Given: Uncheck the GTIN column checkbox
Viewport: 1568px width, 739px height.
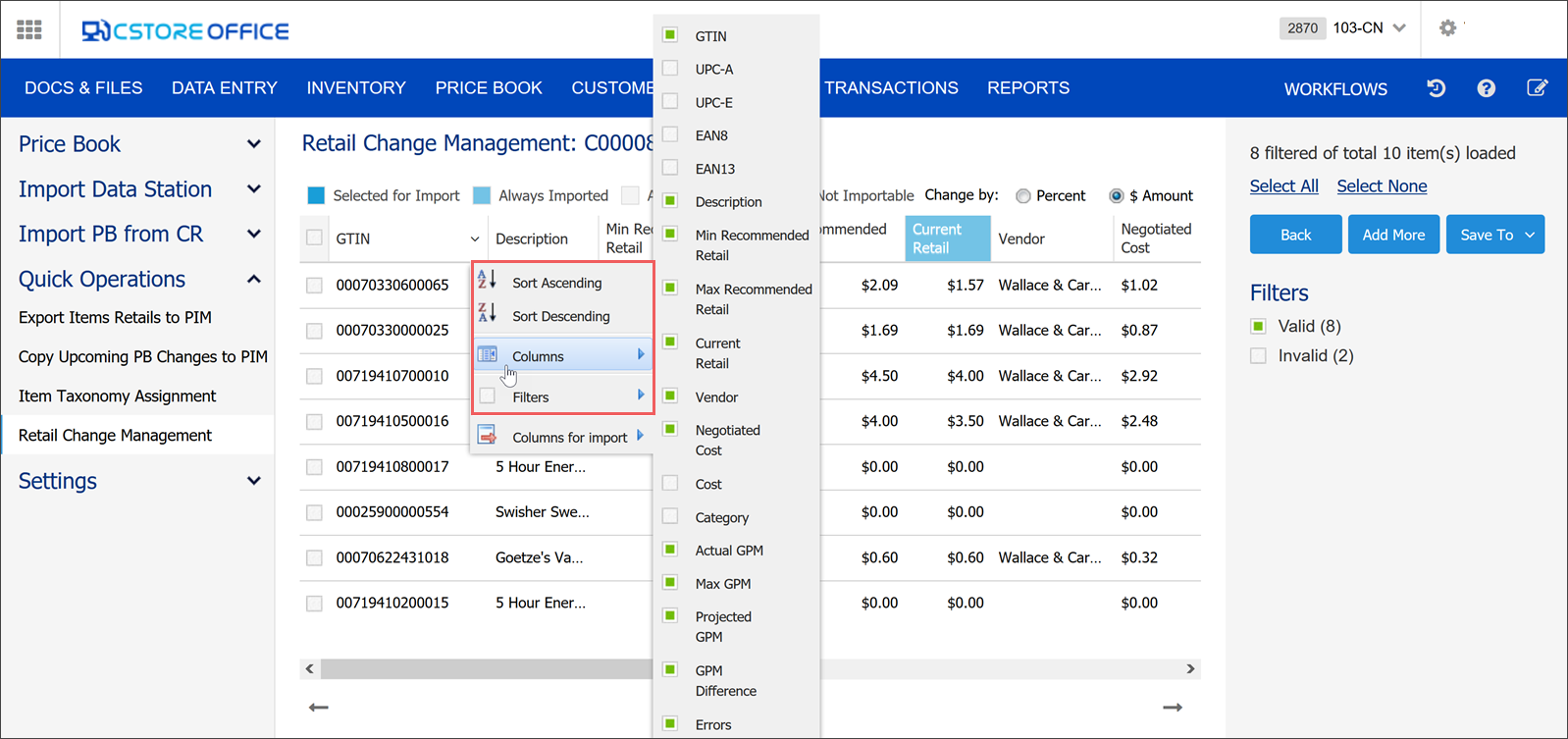Looking at the screenshot, I should [x=670, y=34].
